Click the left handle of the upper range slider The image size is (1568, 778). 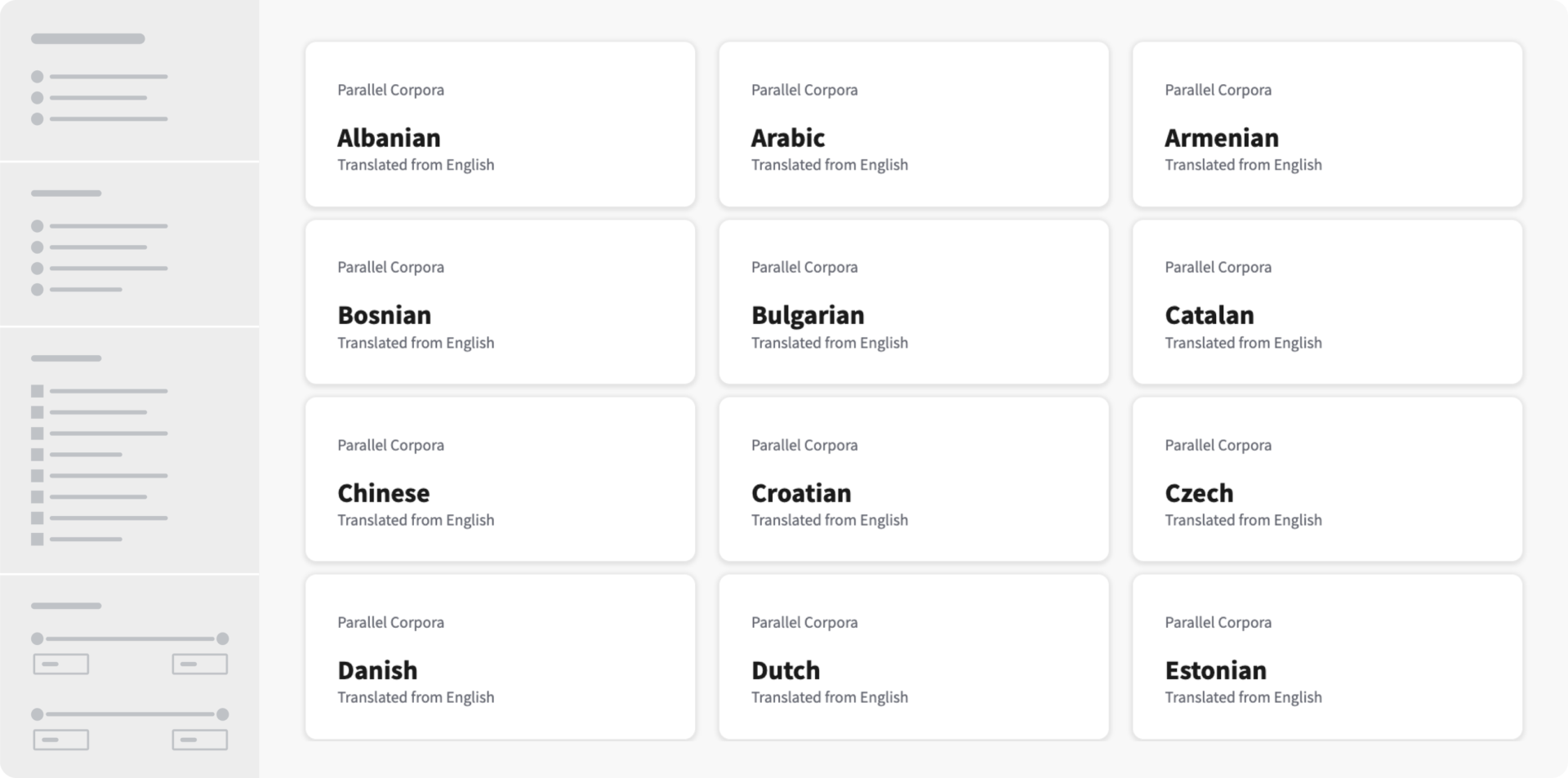38,639
